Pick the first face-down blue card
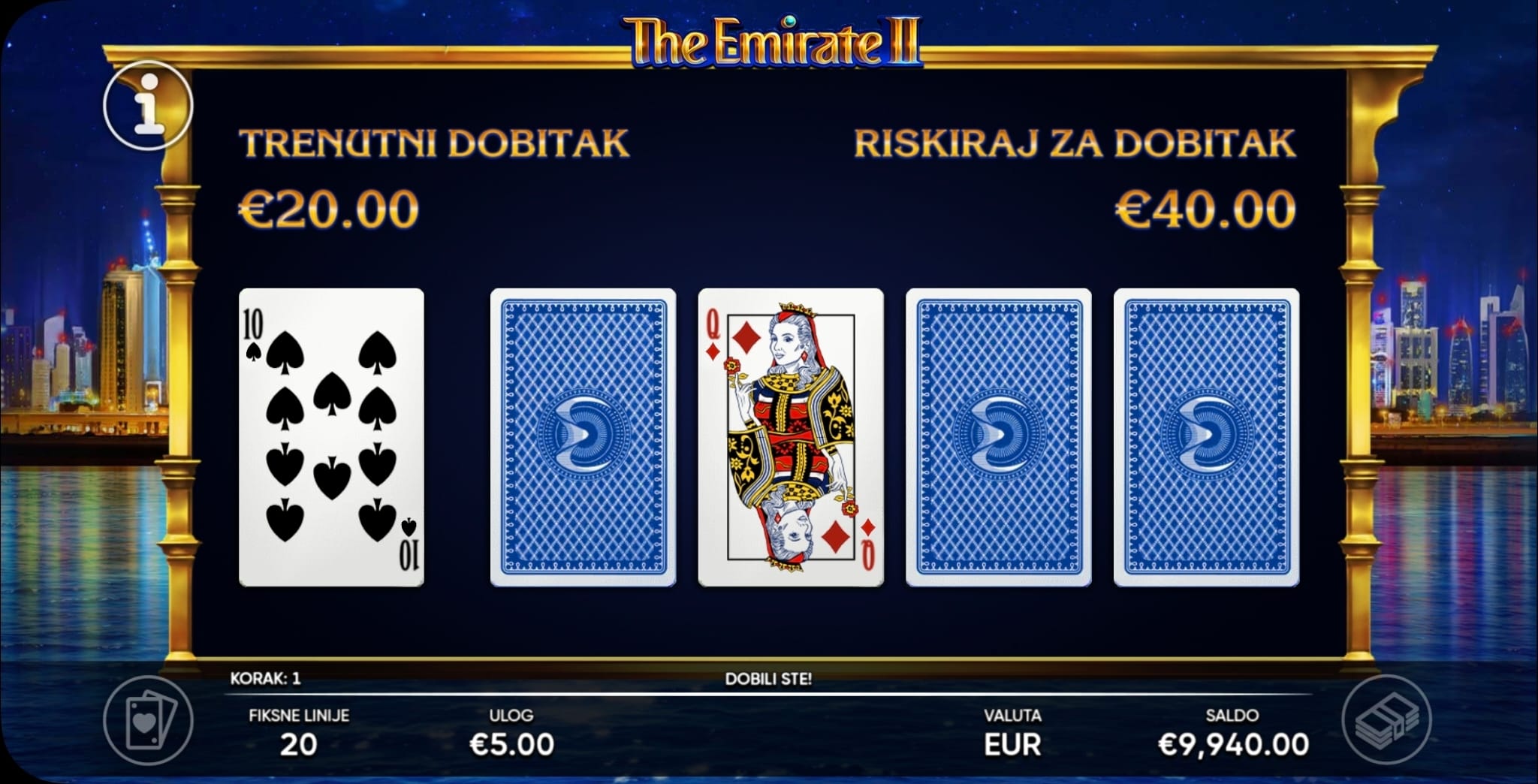Image resolution: width=1538 pixels, height=784 pixels. pos(583,437)
